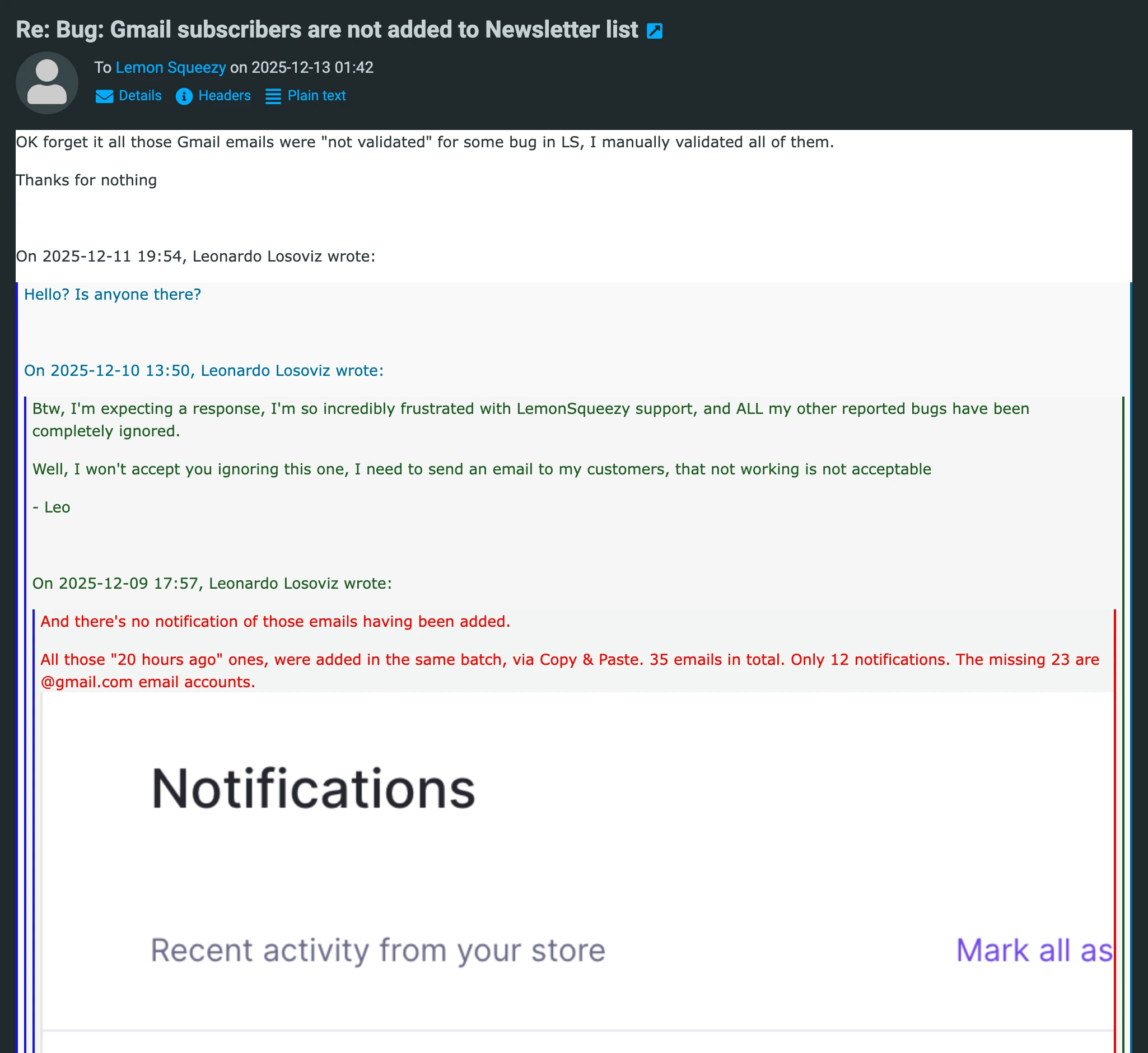Click the Notifications screenshot image
This screenshot has height=1053, width=1148.
coord(570,855)
